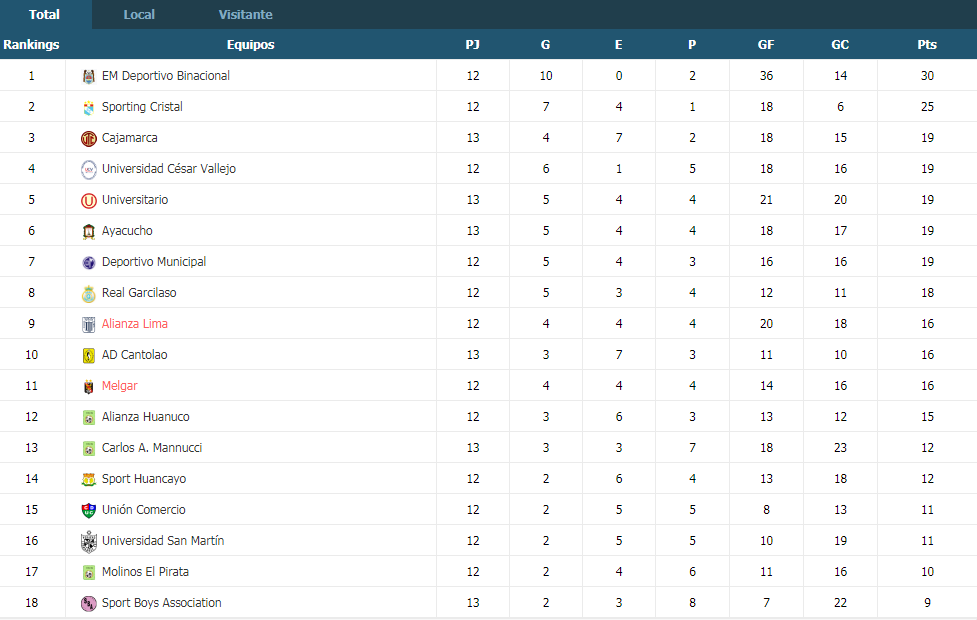Click the Sport Huancayo team logo
The image size is (977, 620).
(88, 479)
